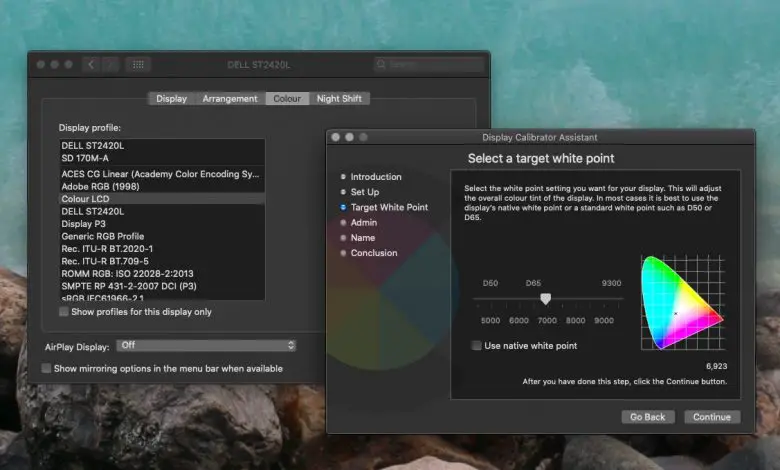The width and height of the screenshot is (780, 470).
Task: Select the Colour LCD profile
Action: 162,199
